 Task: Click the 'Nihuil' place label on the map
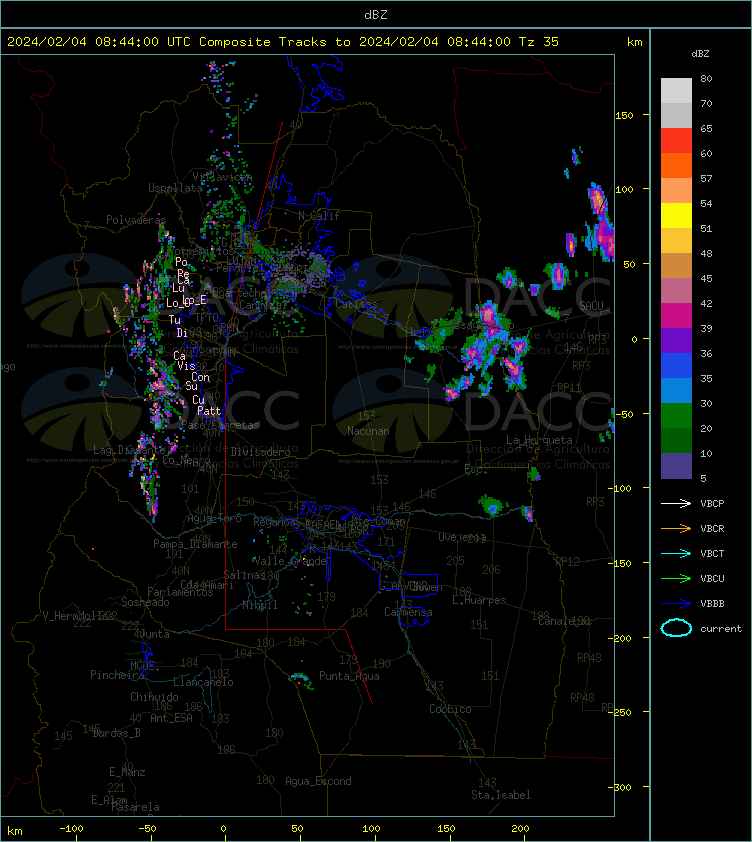click(260, 605)
